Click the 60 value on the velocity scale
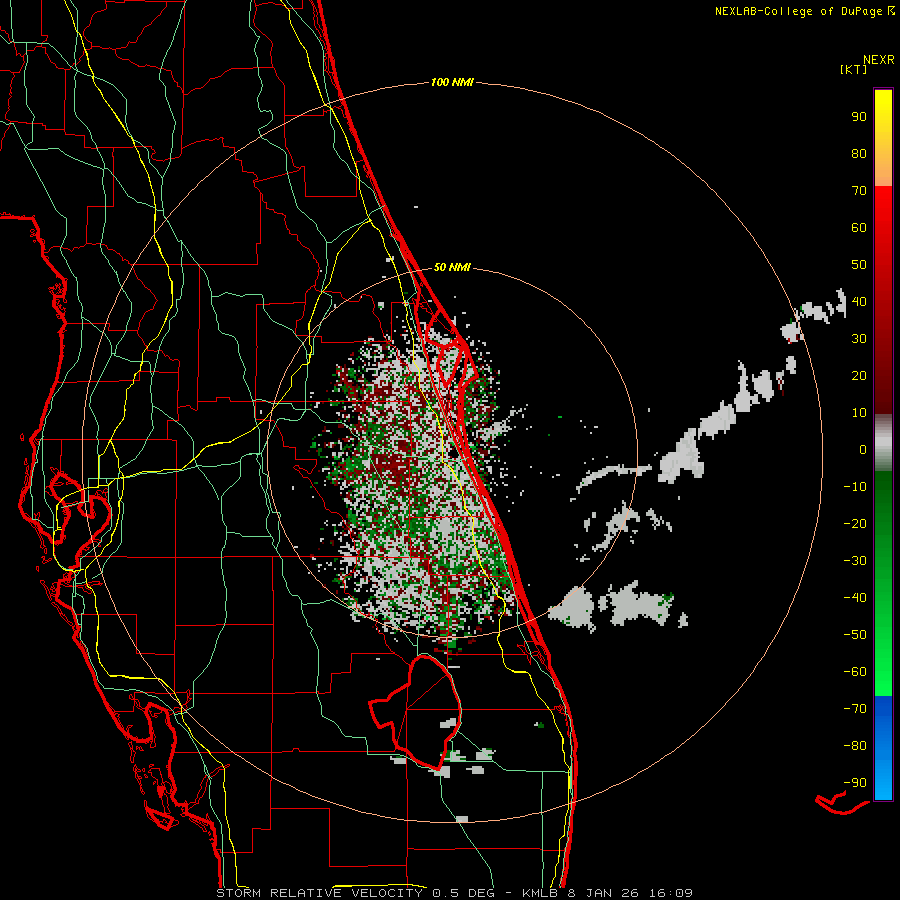 (859, 228)
